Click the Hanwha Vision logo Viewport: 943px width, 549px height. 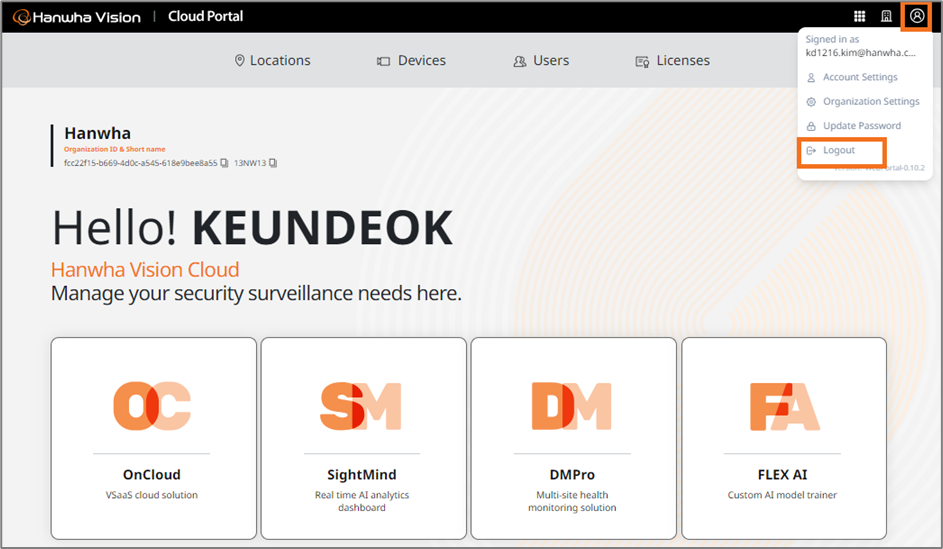coord(76,17)
